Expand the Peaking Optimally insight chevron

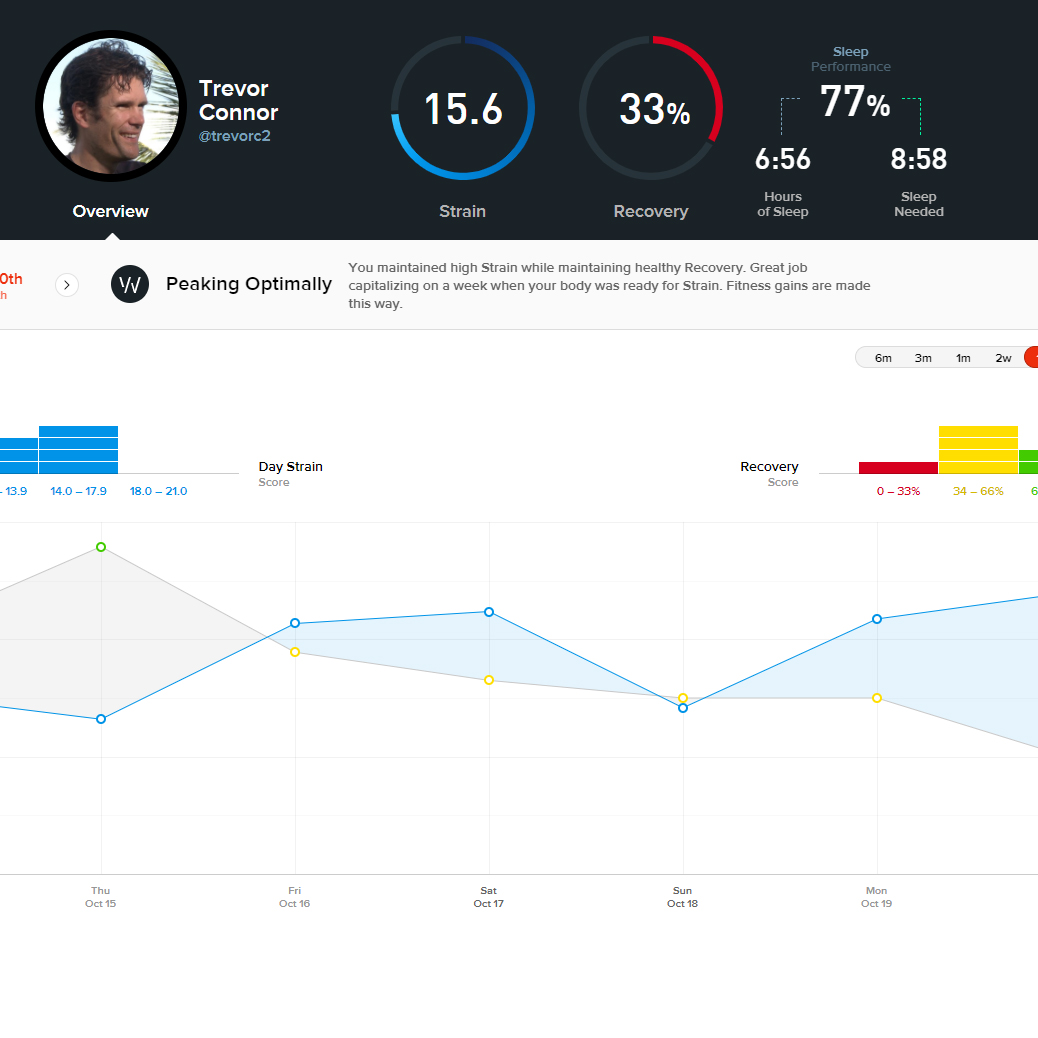(x=66, y=284)
